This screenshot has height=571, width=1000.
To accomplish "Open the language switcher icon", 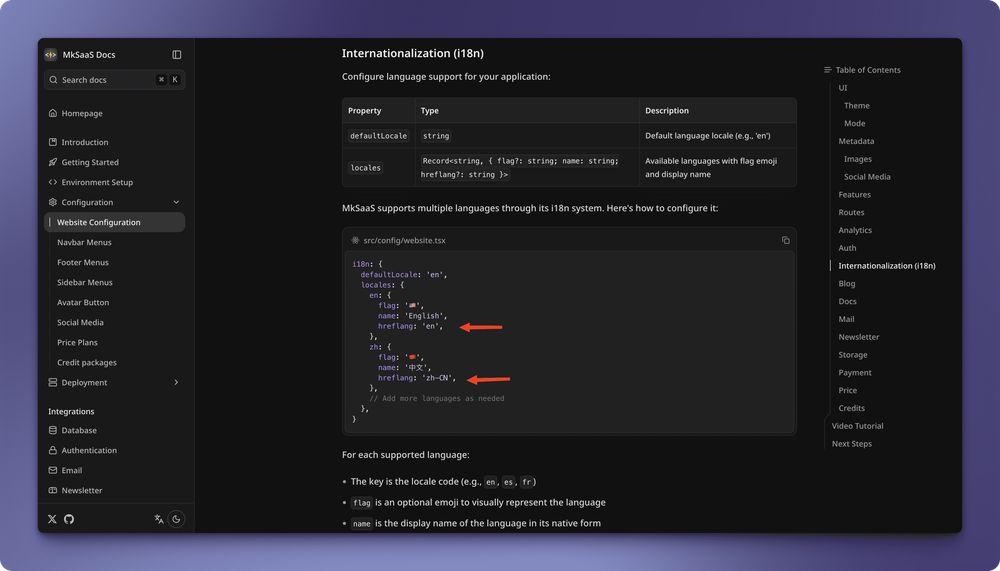I will click(x=159, y=519).
